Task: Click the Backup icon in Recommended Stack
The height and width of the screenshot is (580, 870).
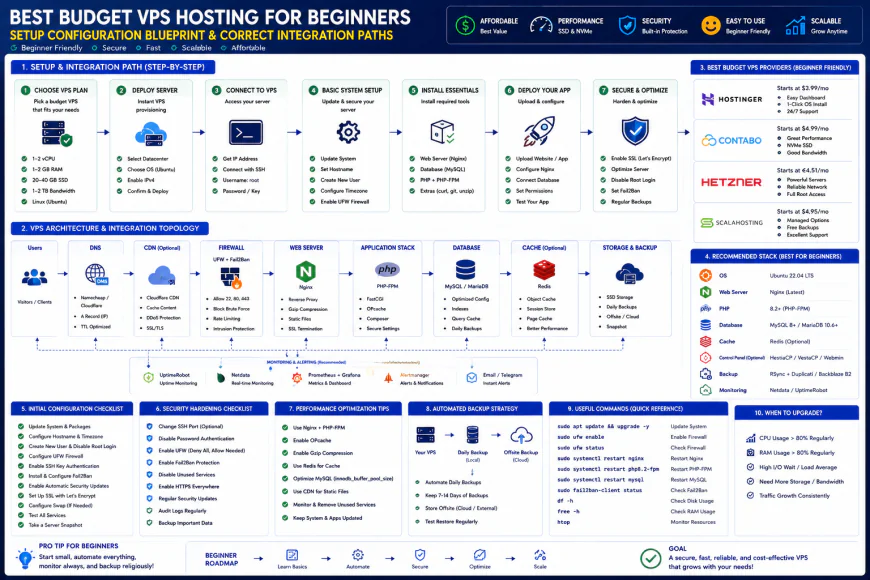Action: coord(705,374)
